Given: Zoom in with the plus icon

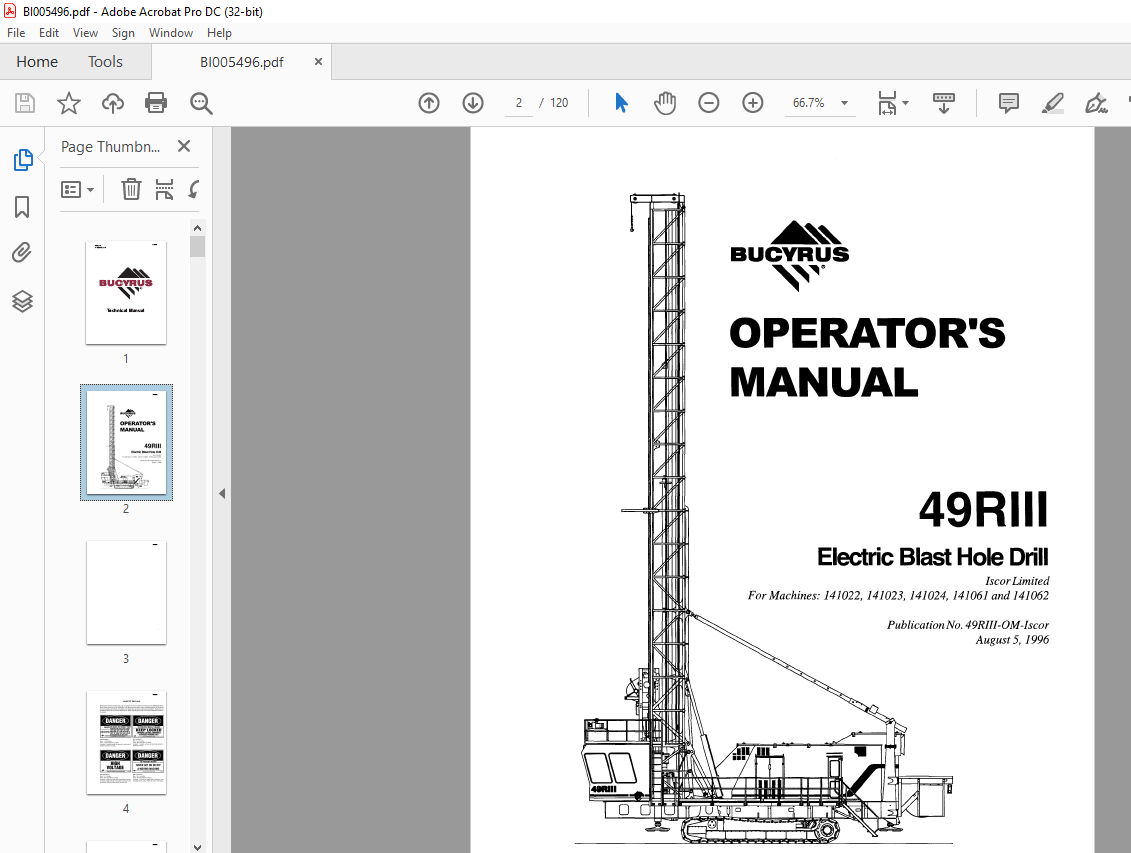Looking at the screenshot, I should [752, 103].
